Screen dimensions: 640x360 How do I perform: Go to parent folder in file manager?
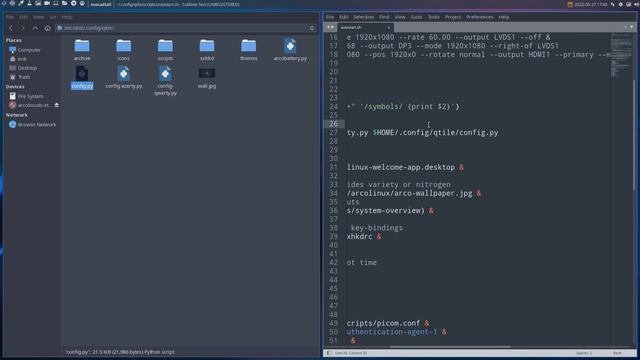36,28
